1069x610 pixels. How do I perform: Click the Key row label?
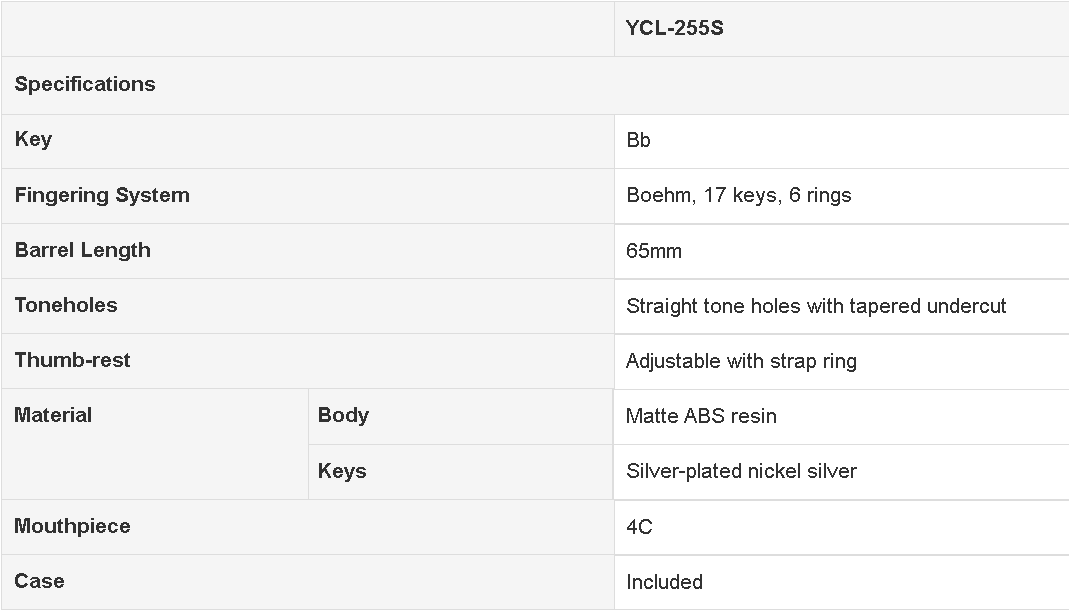pyautogui.click(x=33, y=140)
